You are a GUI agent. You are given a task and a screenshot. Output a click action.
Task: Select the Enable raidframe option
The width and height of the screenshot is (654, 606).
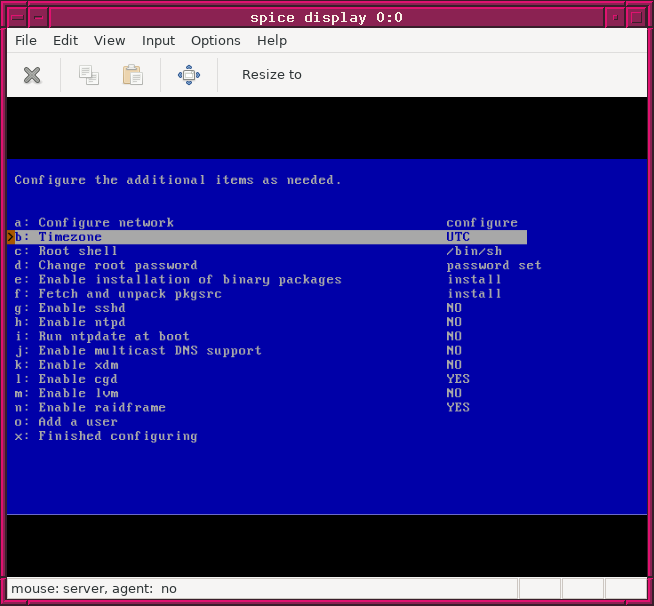tap(101, 408)
